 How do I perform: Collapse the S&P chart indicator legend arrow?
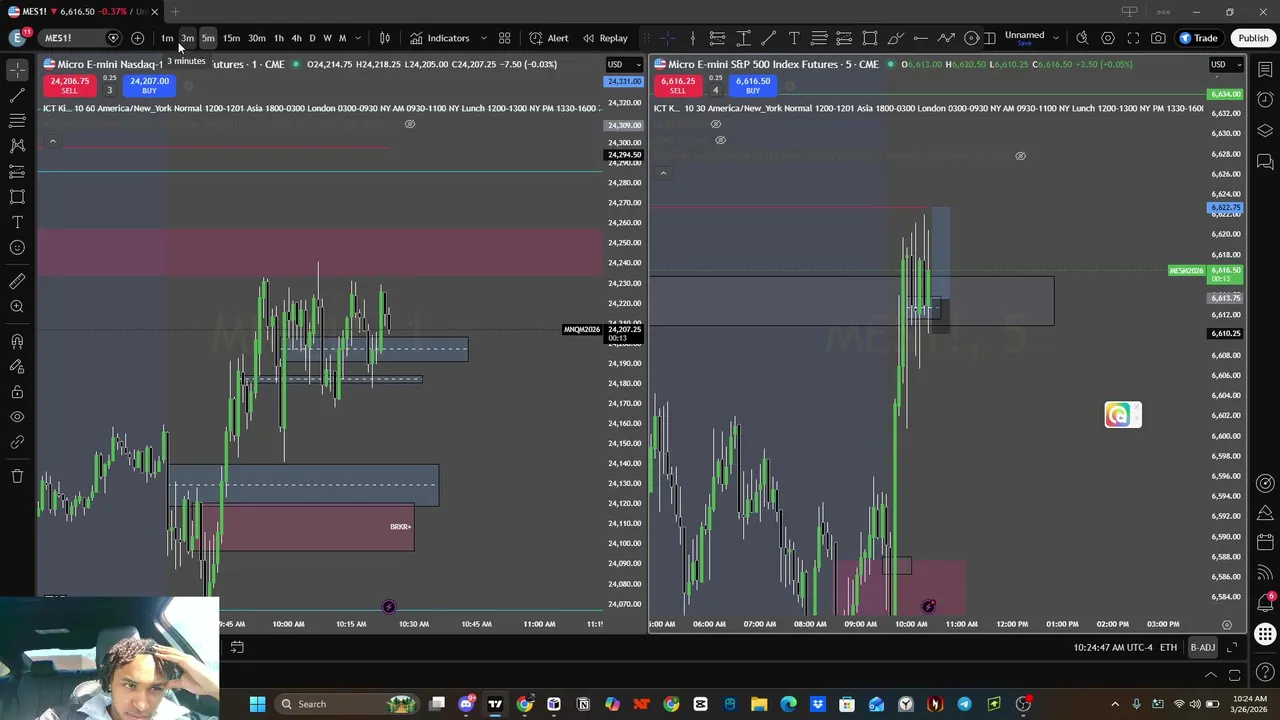pyautogui.click(x=662, y=173)
